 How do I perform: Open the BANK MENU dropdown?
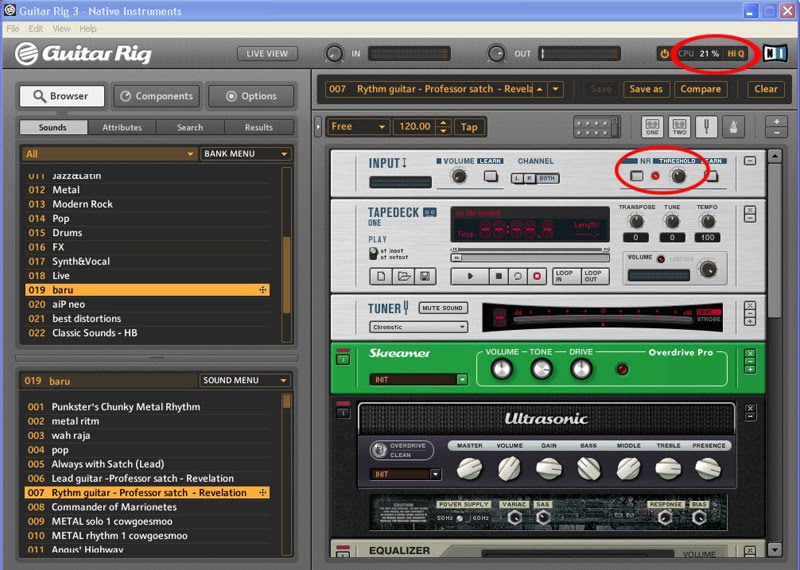(x=245, y=154)
